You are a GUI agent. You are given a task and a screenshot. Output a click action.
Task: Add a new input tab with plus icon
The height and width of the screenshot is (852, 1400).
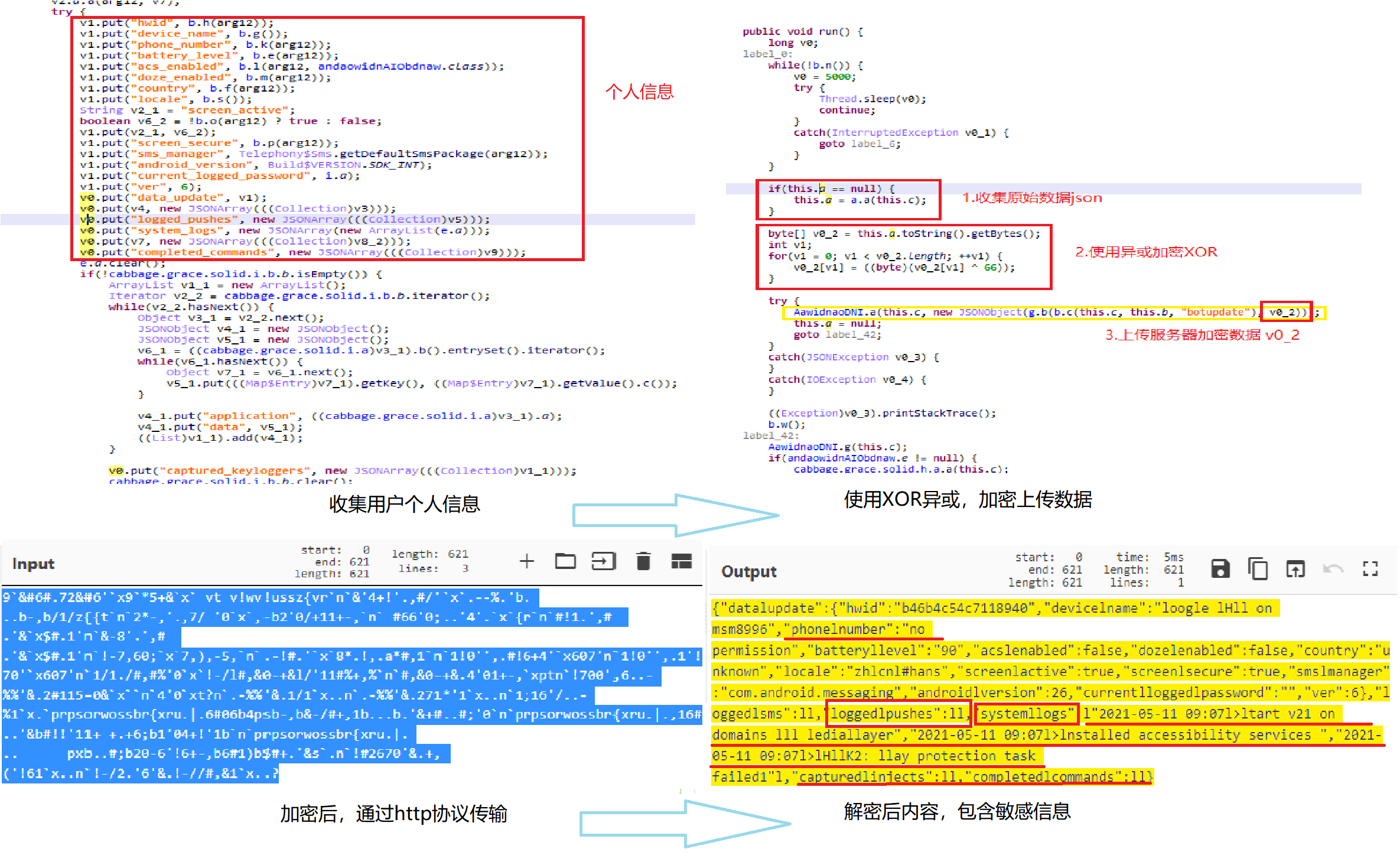pos(526,561)
